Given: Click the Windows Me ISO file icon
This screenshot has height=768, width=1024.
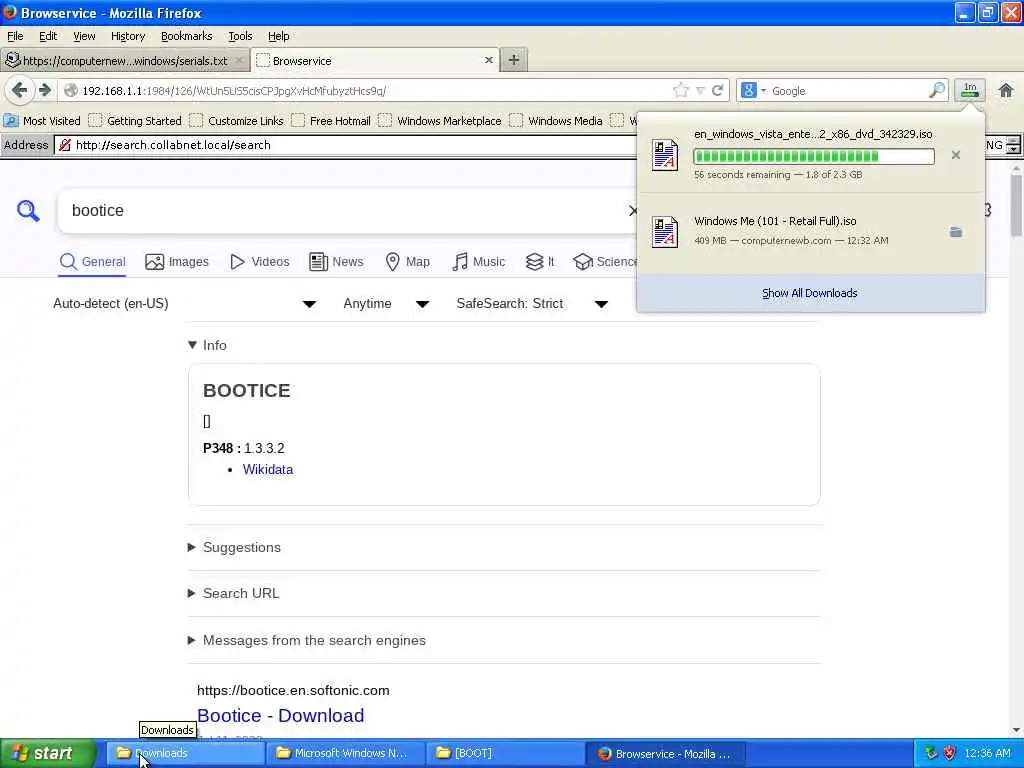Looking at the screenshot, I should pos(665,232).
